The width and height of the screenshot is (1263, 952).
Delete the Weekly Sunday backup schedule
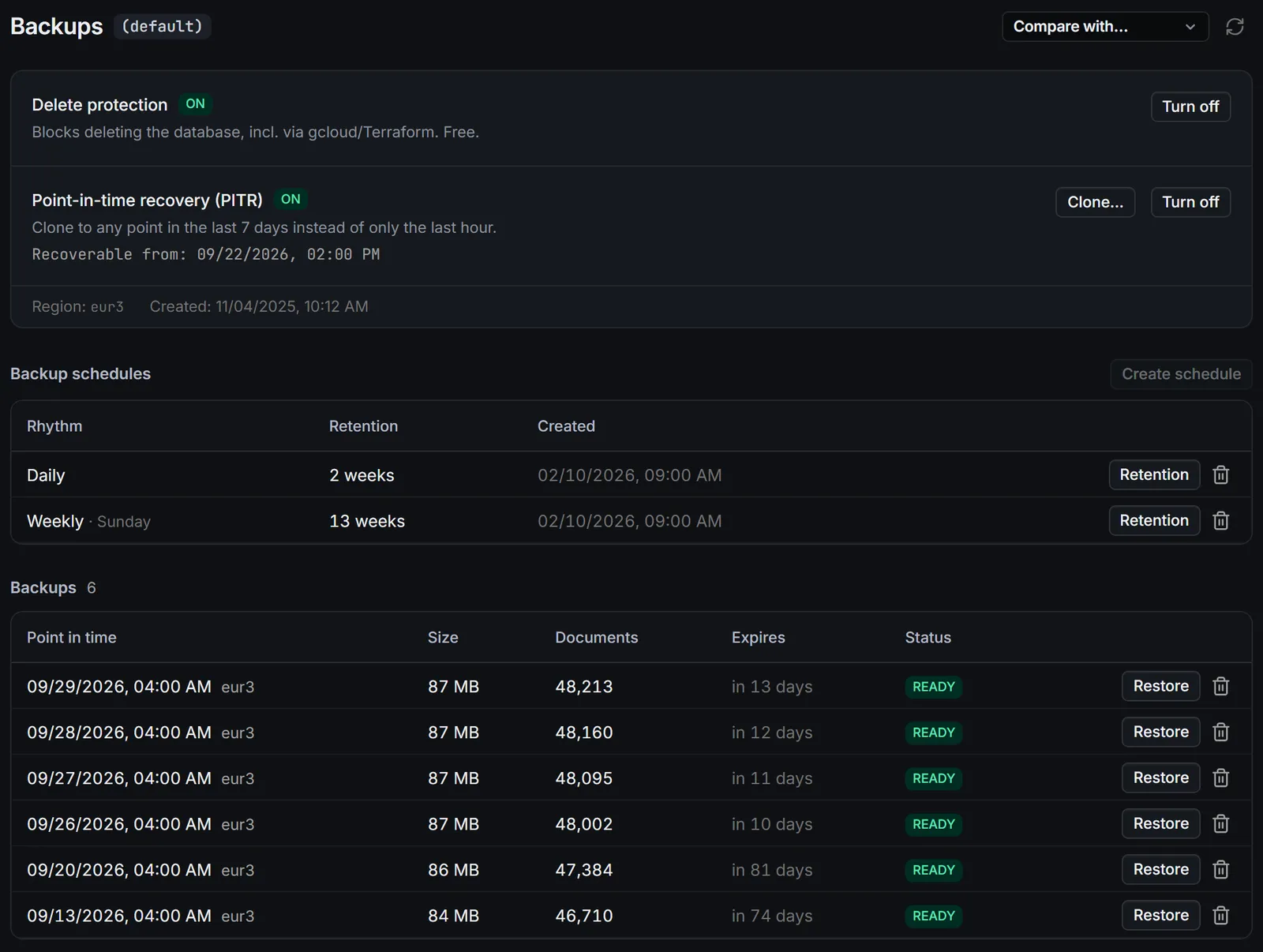click(x=1220, y=520)
